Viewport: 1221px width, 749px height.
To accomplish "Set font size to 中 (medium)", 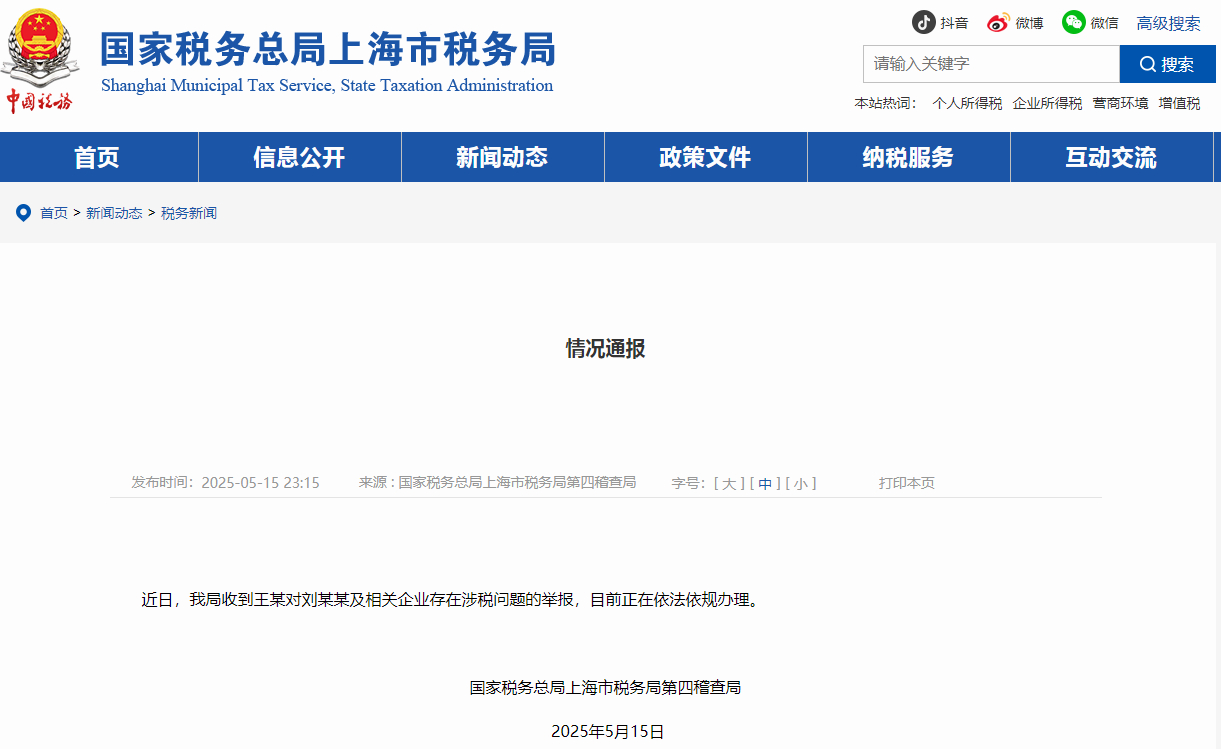I will coord(765,483).
